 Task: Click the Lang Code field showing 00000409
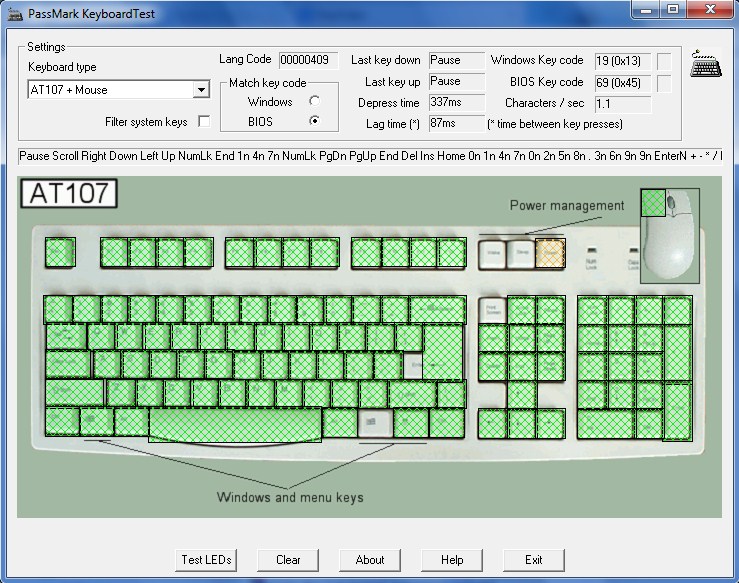tap(308, 60)
